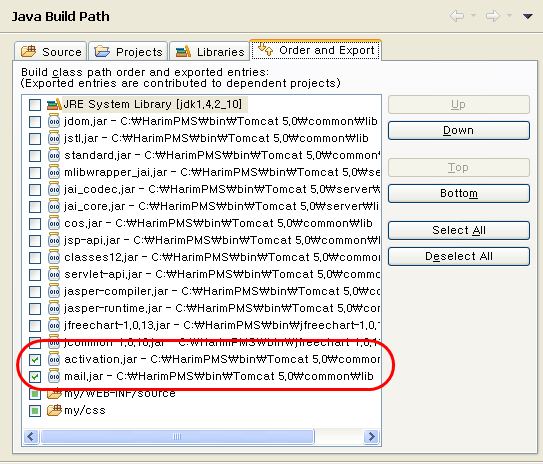Check the standard.jar export checkbox

(x=35, y=155)
